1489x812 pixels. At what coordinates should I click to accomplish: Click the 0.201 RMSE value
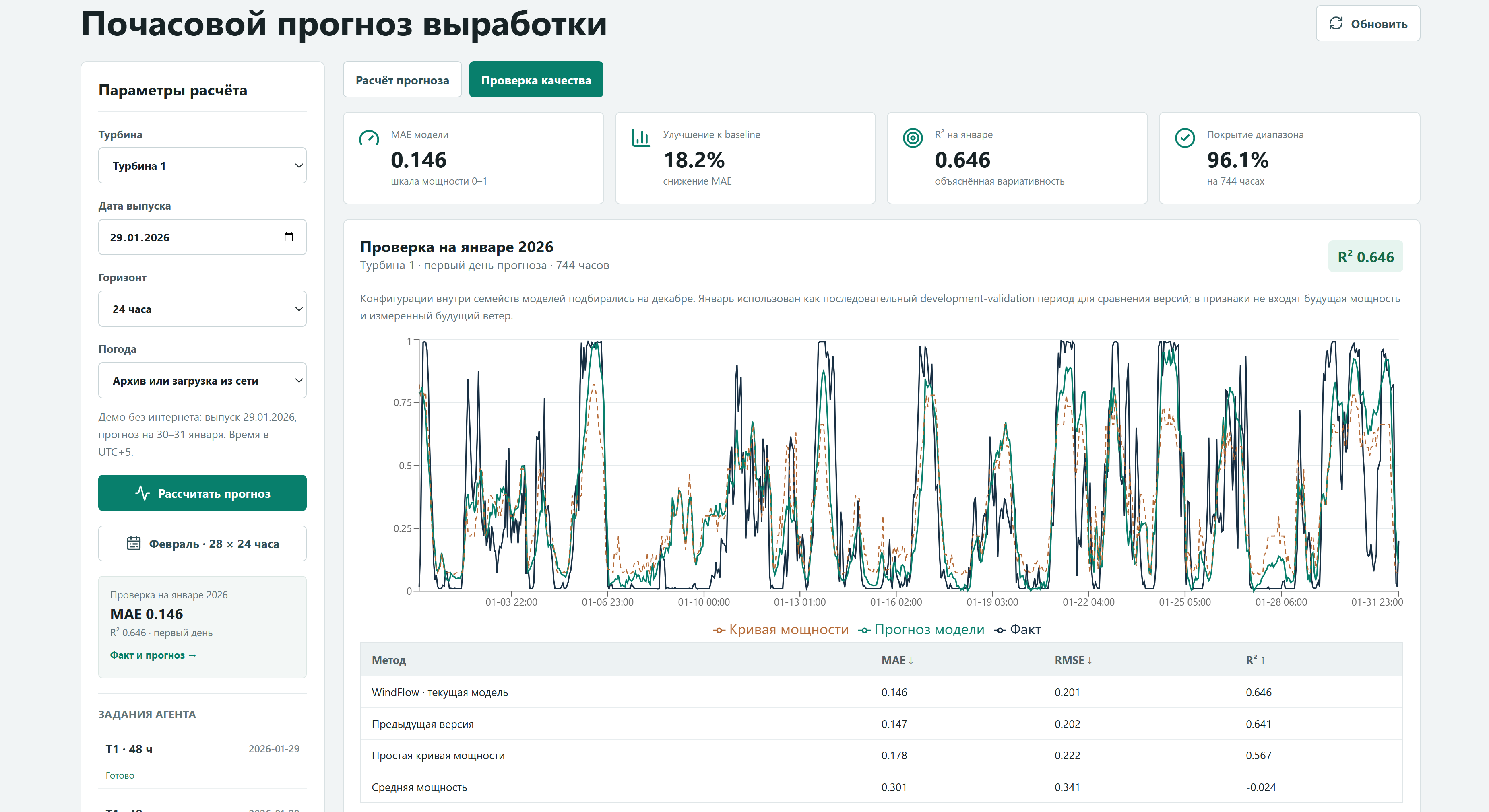point(1067,692)
